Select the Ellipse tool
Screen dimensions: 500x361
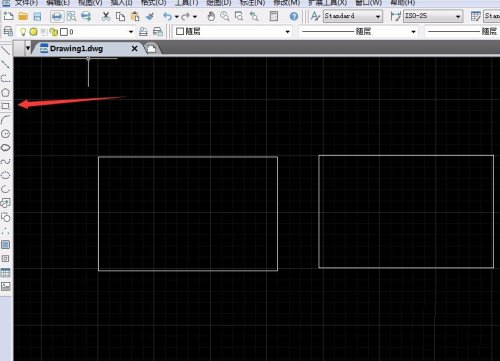click(x=5, y=175)
